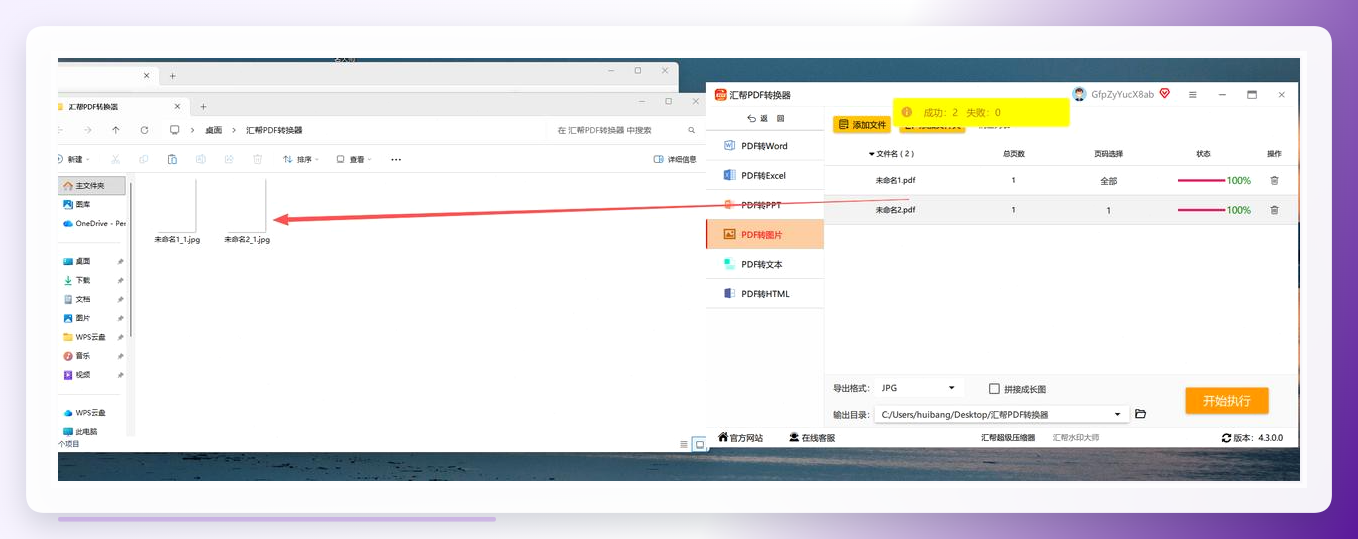1358x539 pixels.
Task: Click the Rename icon in Explorer toolbar
Action: (201, 159)
